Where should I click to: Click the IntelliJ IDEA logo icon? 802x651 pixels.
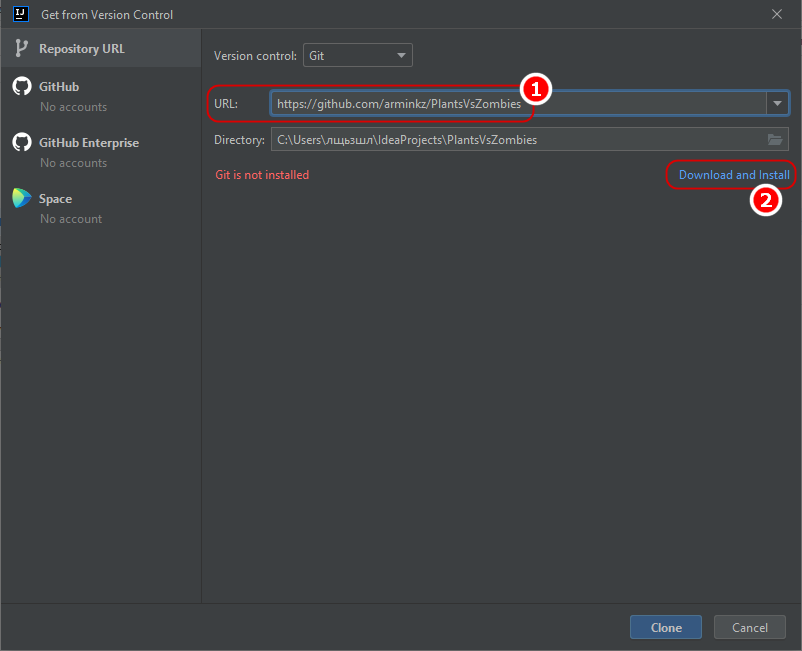(x=21, y=14)
